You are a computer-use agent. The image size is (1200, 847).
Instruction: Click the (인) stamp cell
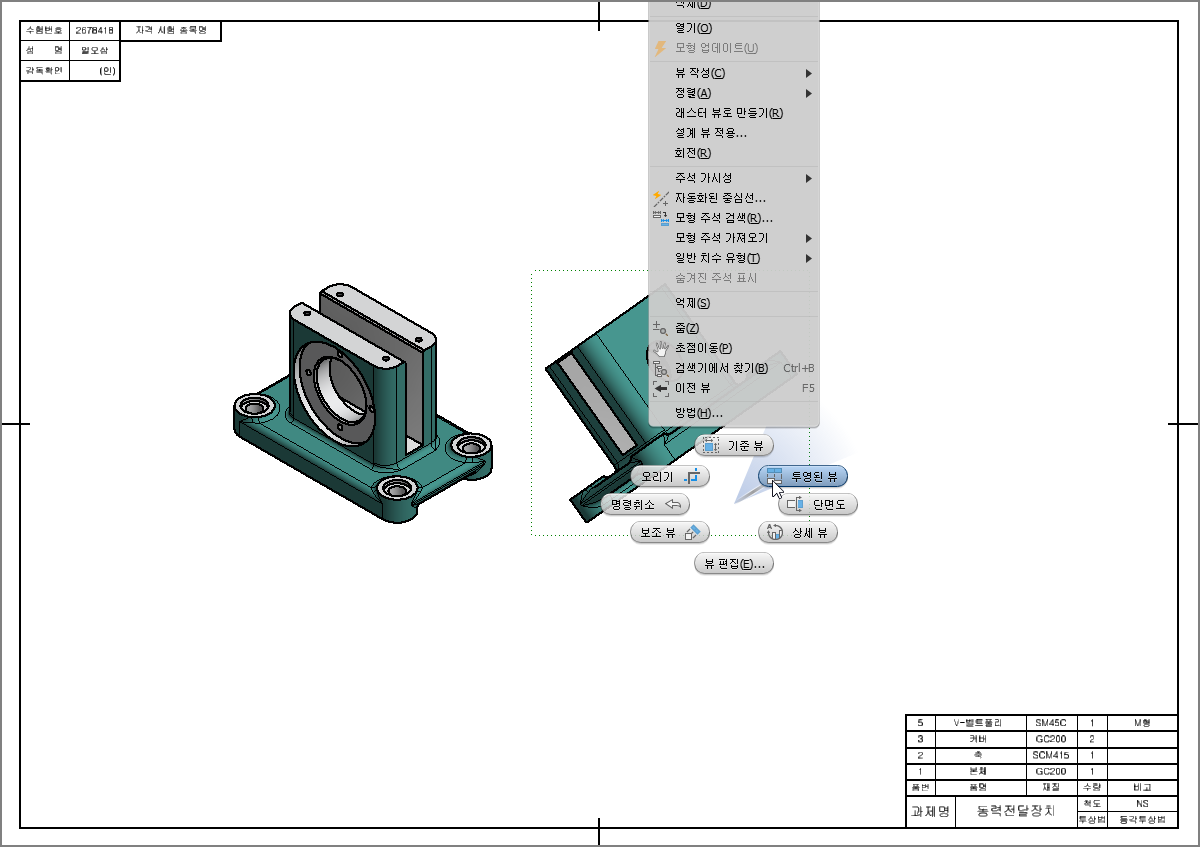94,71
